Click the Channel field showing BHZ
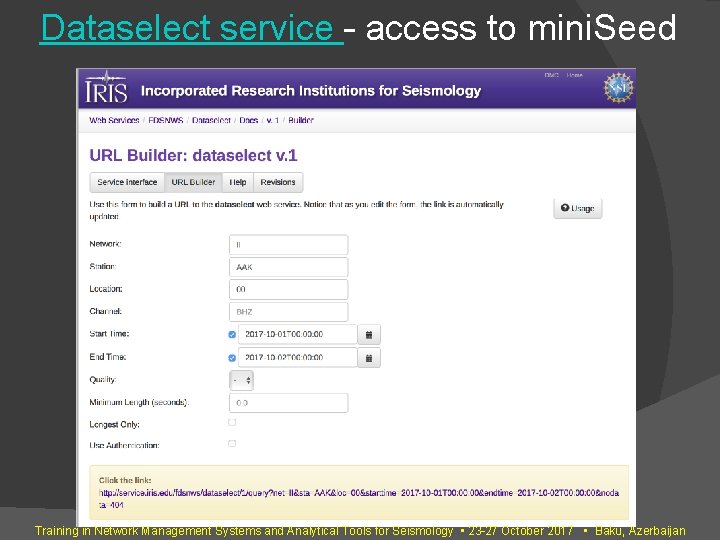This screenshot has width=720, height=540. tap(288, 312)
